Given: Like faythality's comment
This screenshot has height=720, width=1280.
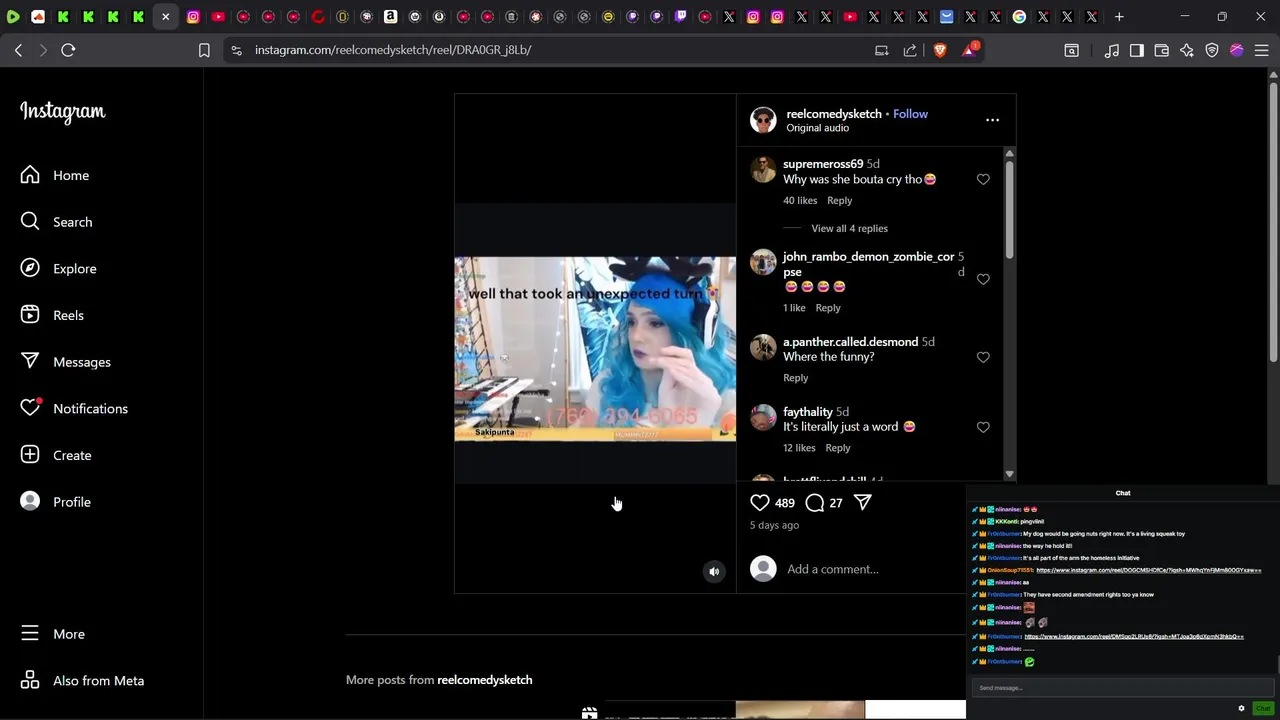Looking at the screenshot, I should [983, 427].
